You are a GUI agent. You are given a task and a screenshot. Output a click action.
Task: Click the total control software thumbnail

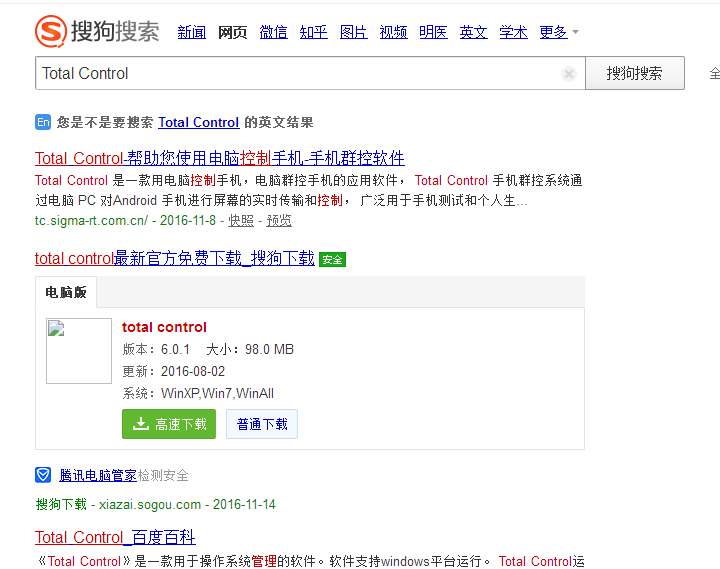(x=79, y=351)
